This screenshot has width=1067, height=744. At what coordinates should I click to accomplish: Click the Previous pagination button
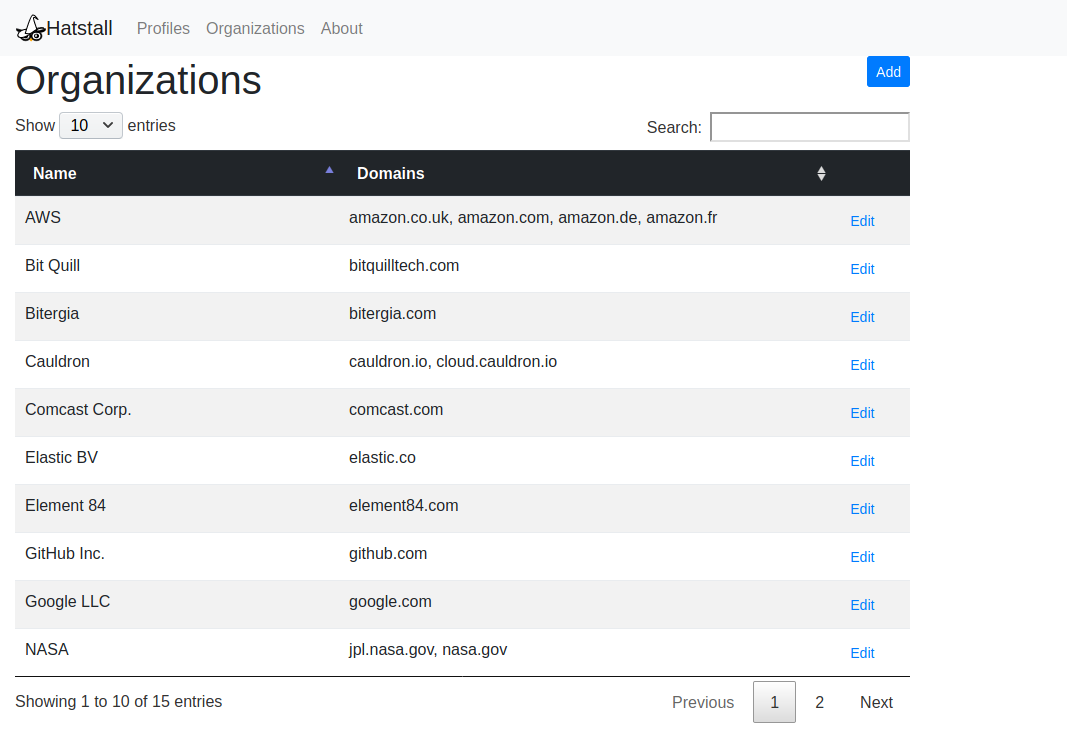point(703,702)
